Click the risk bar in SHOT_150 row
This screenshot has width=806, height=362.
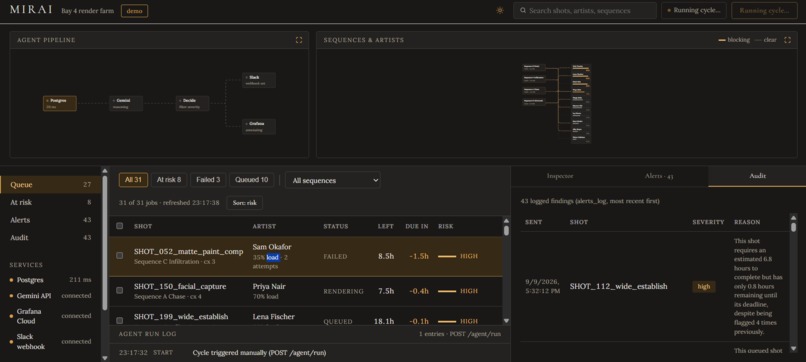pyautogui.click(x=447, y=291)
